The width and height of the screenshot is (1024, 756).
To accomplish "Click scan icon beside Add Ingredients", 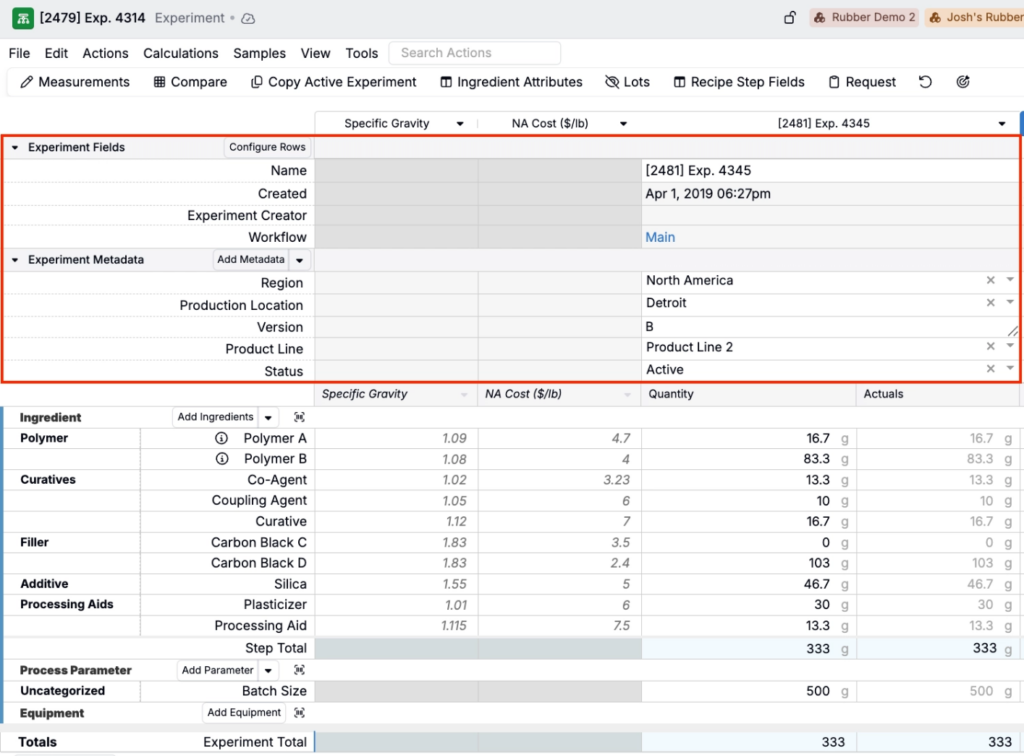I will tap(299, 417).
